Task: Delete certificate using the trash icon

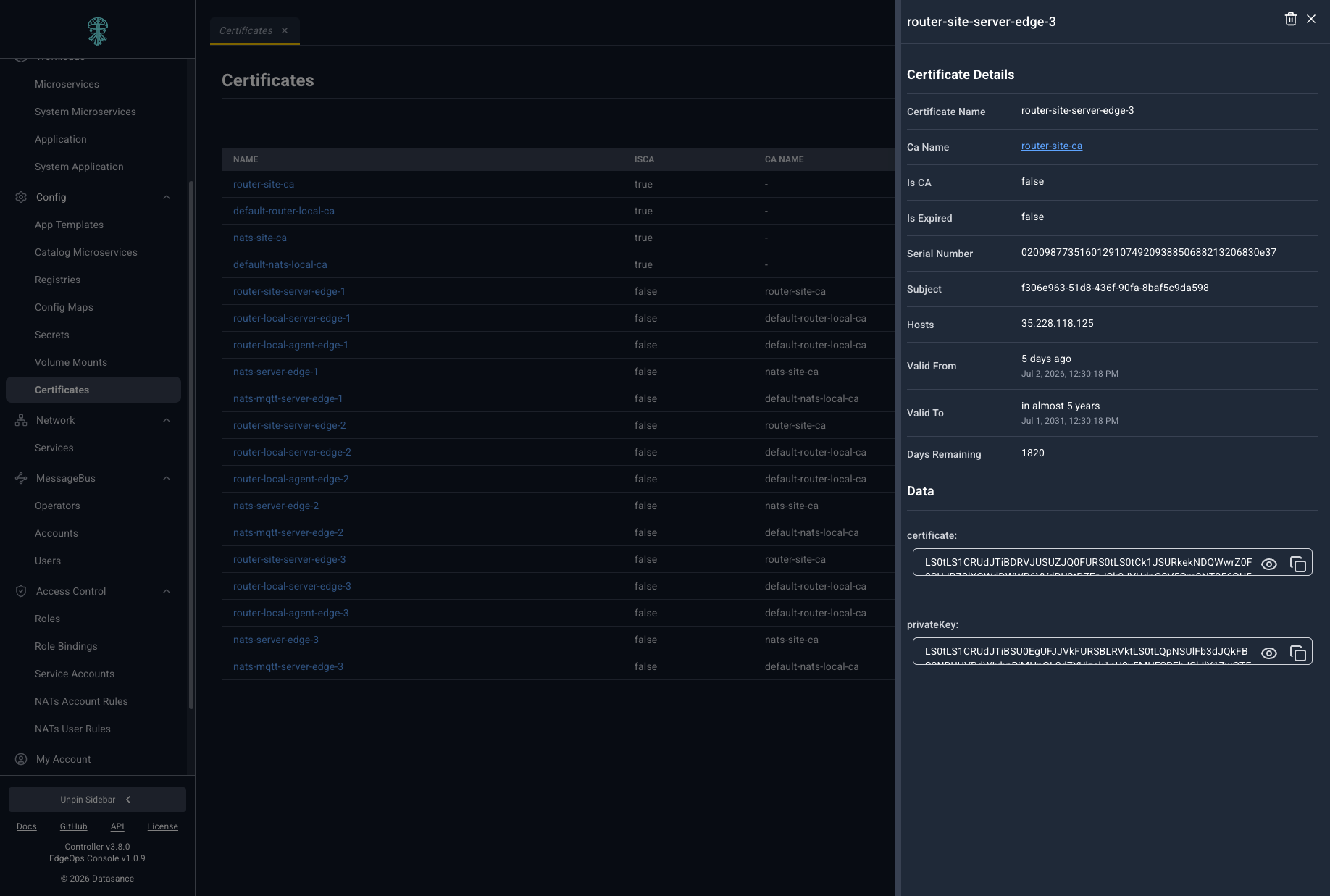Action: 1290,20
